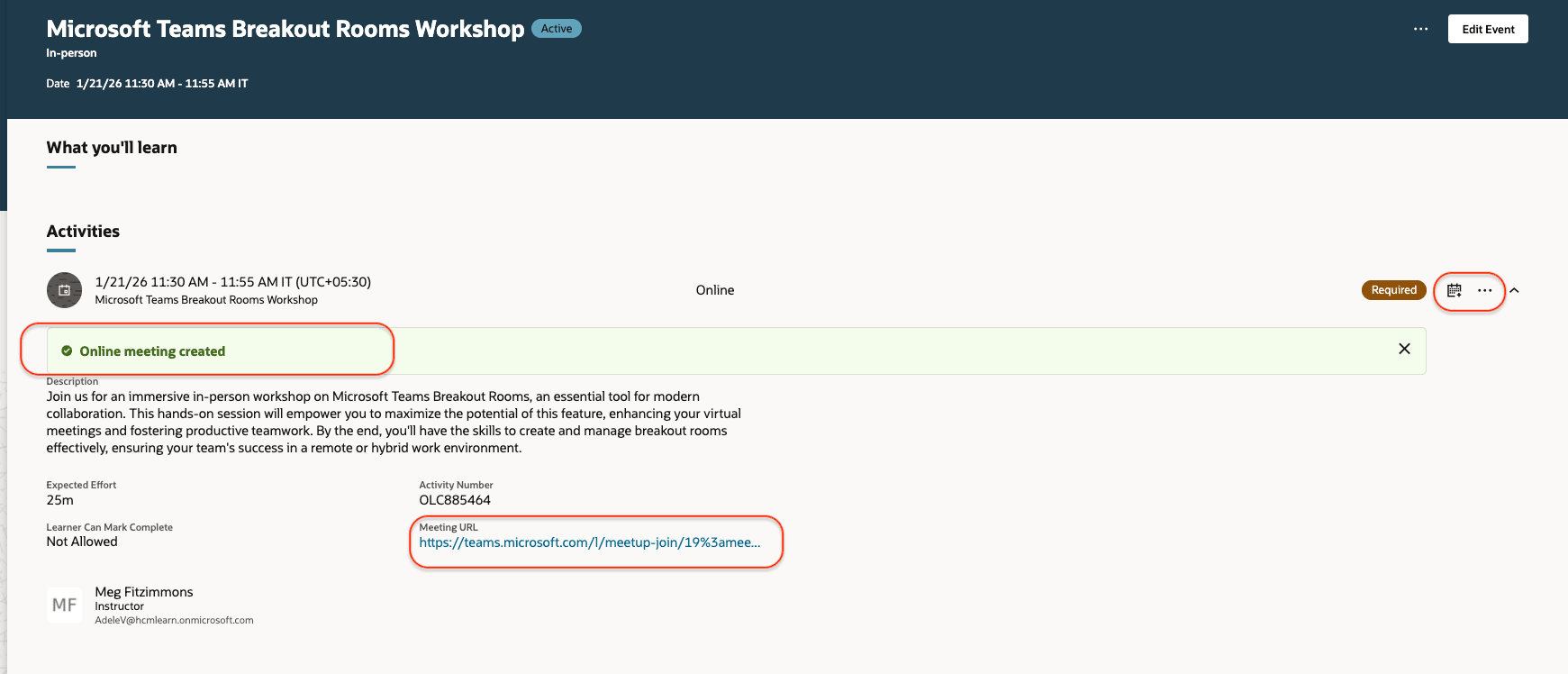This screenshot has height=674, width=1568.
Task: Click the MF instructor avatar
Action: point(64,605)
